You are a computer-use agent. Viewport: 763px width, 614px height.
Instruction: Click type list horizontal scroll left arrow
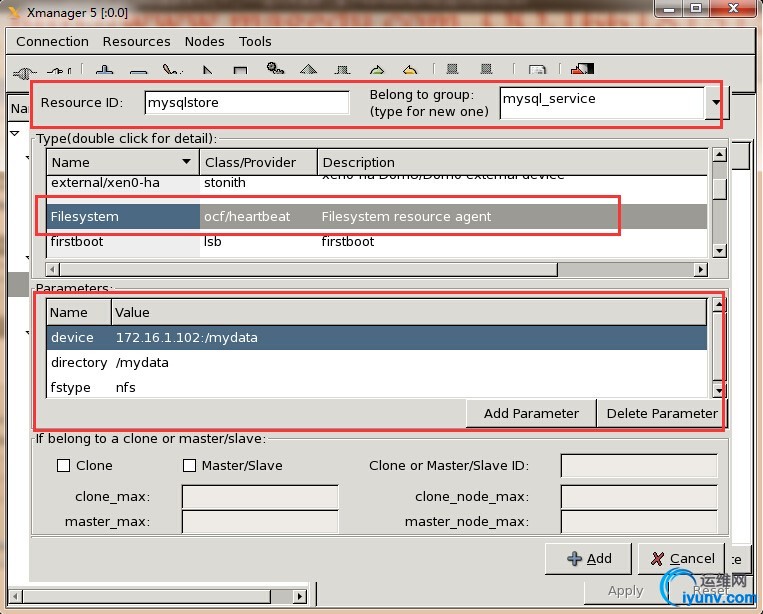pos(53,269)
